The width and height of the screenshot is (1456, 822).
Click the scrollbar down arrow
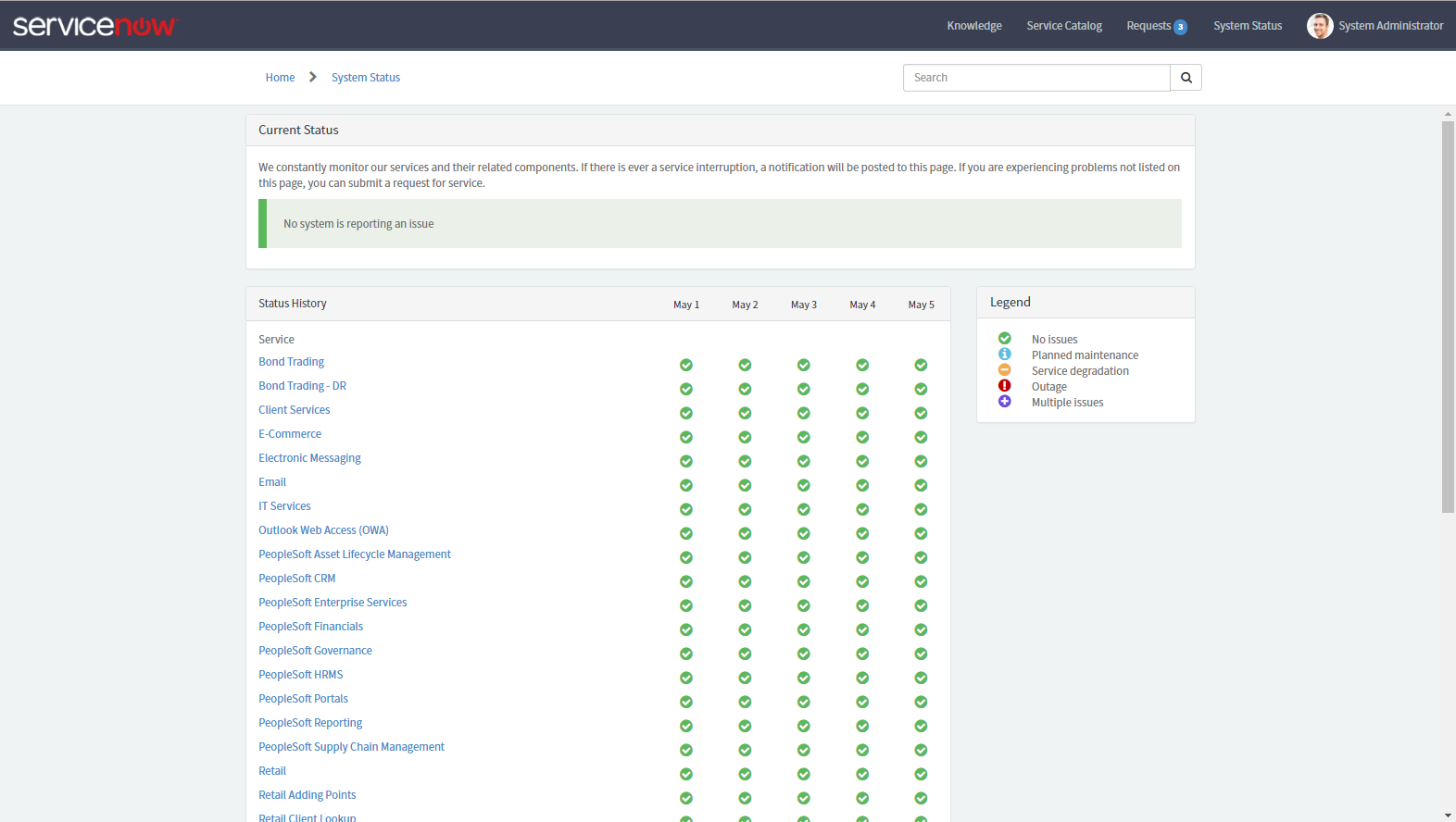click(1448, 816)
